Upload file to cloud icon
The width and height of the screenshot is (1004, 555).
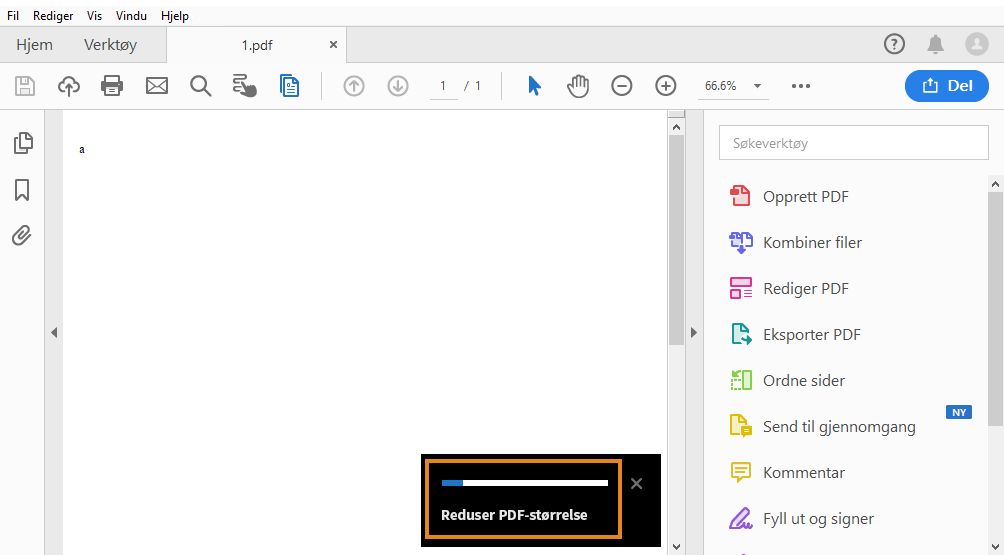click(69, 86)
